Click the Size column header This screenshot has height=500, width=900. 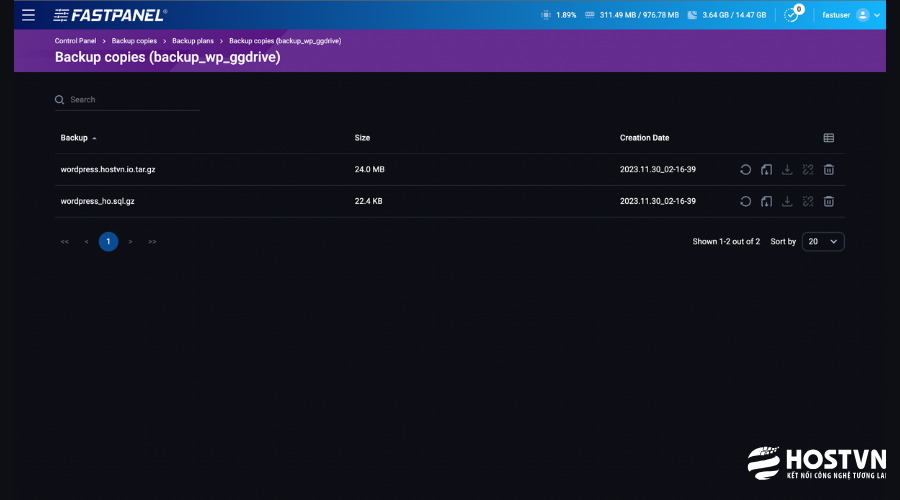[x=362, y=138]
